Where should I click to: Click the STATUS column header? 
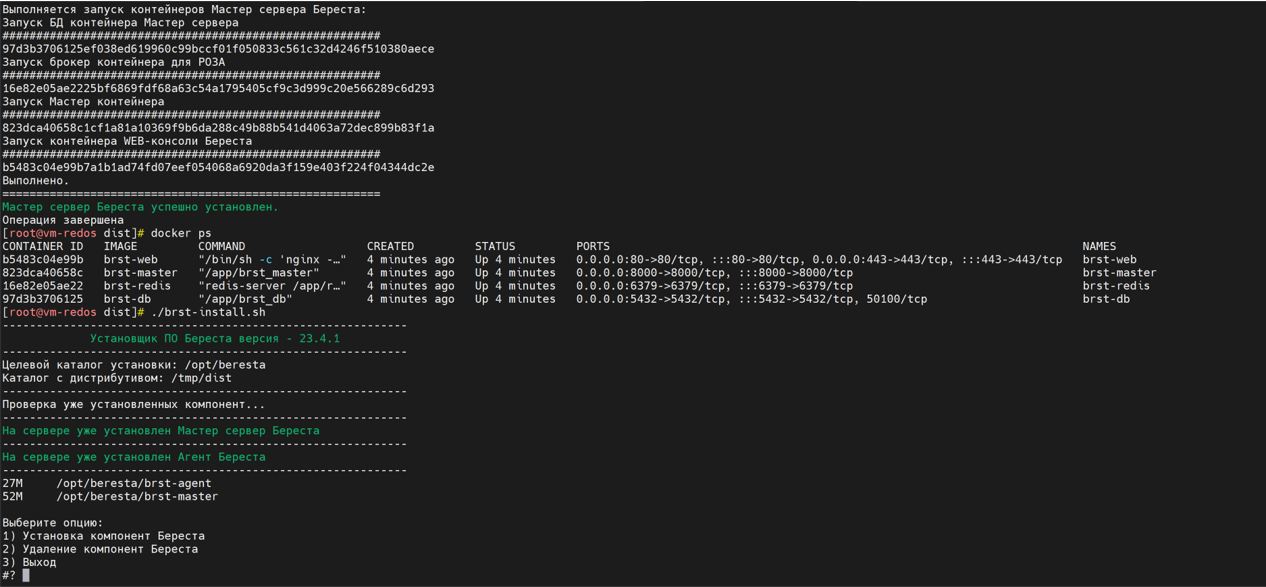tap(495, 246)
